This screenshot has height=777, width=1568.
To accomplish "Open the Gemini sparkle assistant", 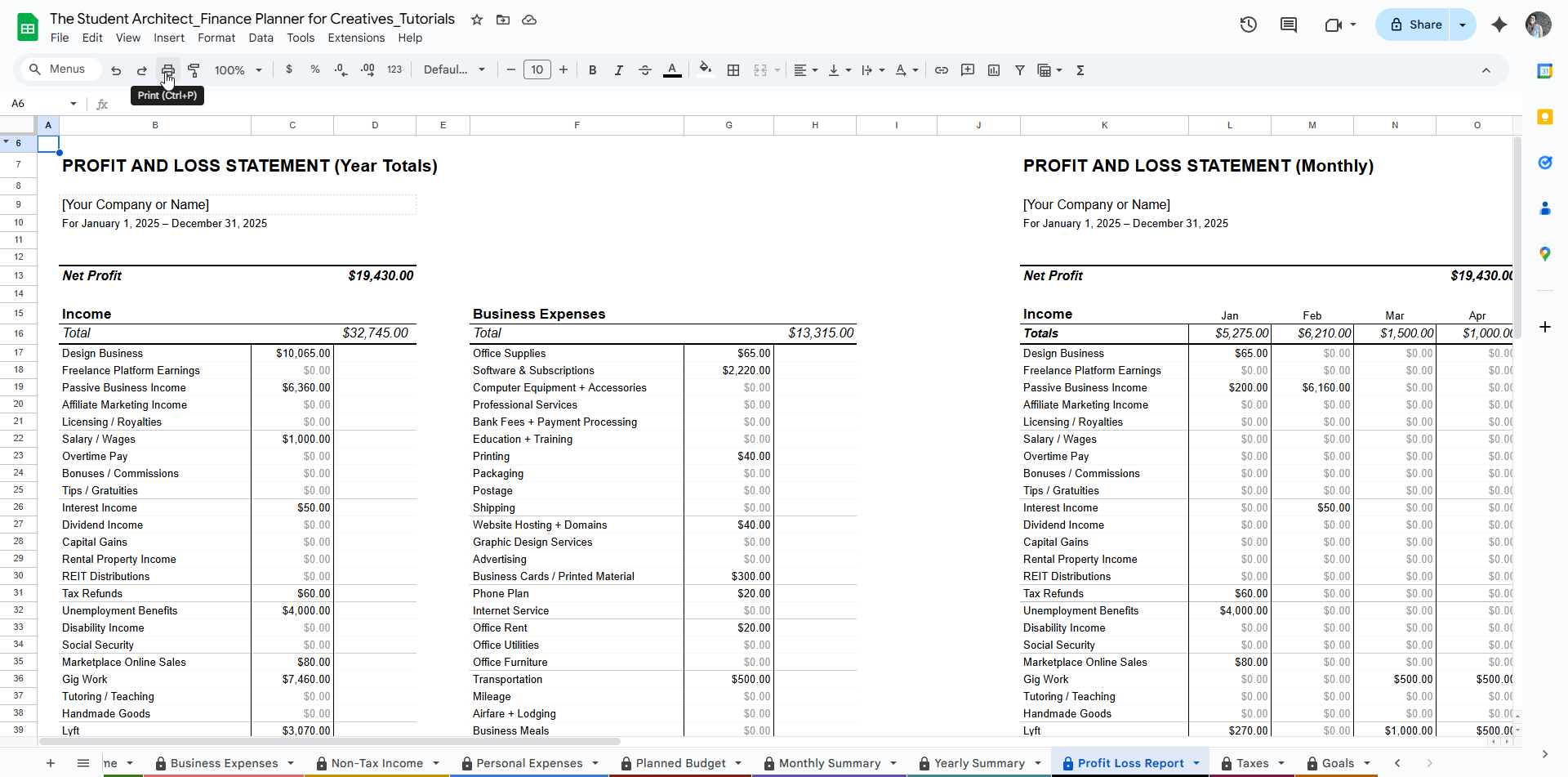I will click(1499, 25).
